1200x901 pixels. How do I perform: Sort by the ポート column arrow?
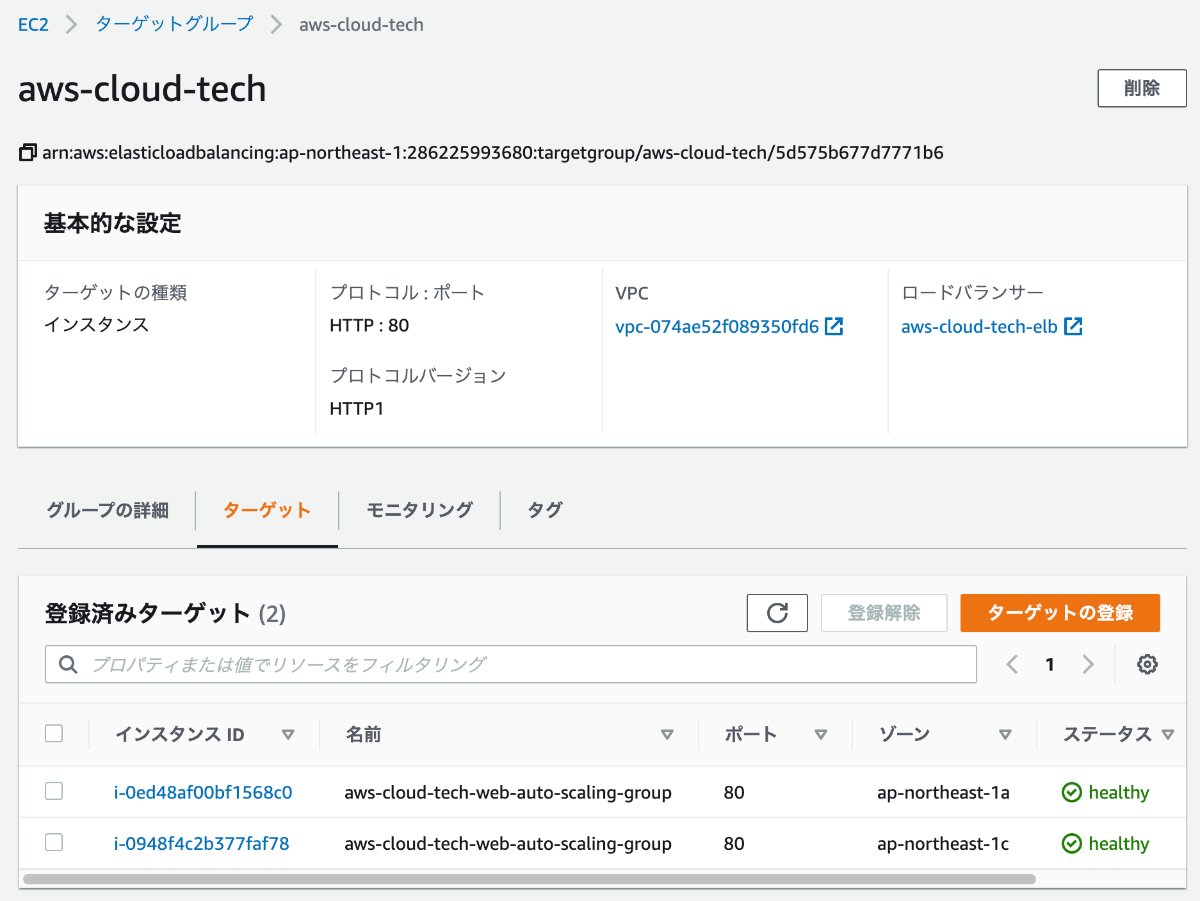click(820, 735)
